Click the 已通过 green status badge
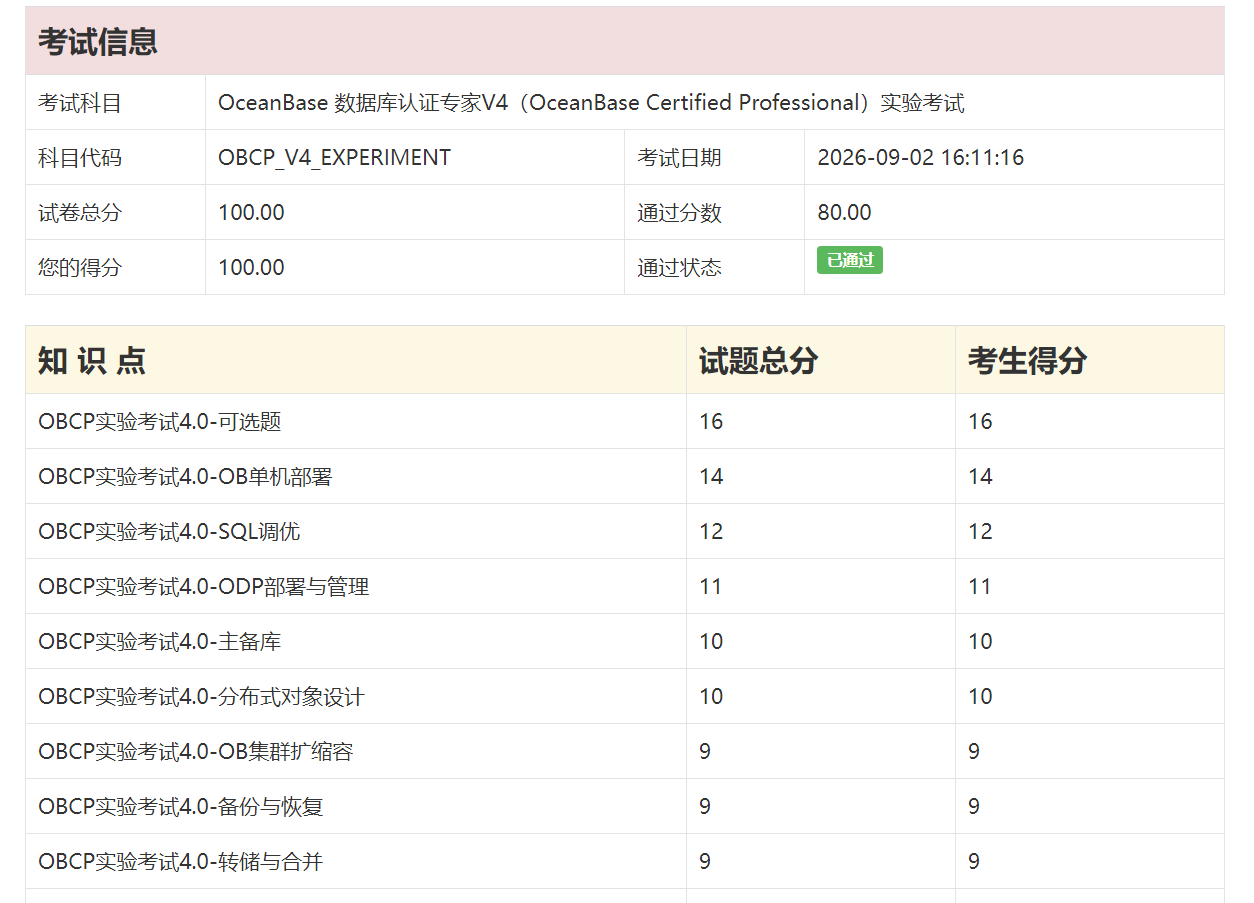 point(850,260)
